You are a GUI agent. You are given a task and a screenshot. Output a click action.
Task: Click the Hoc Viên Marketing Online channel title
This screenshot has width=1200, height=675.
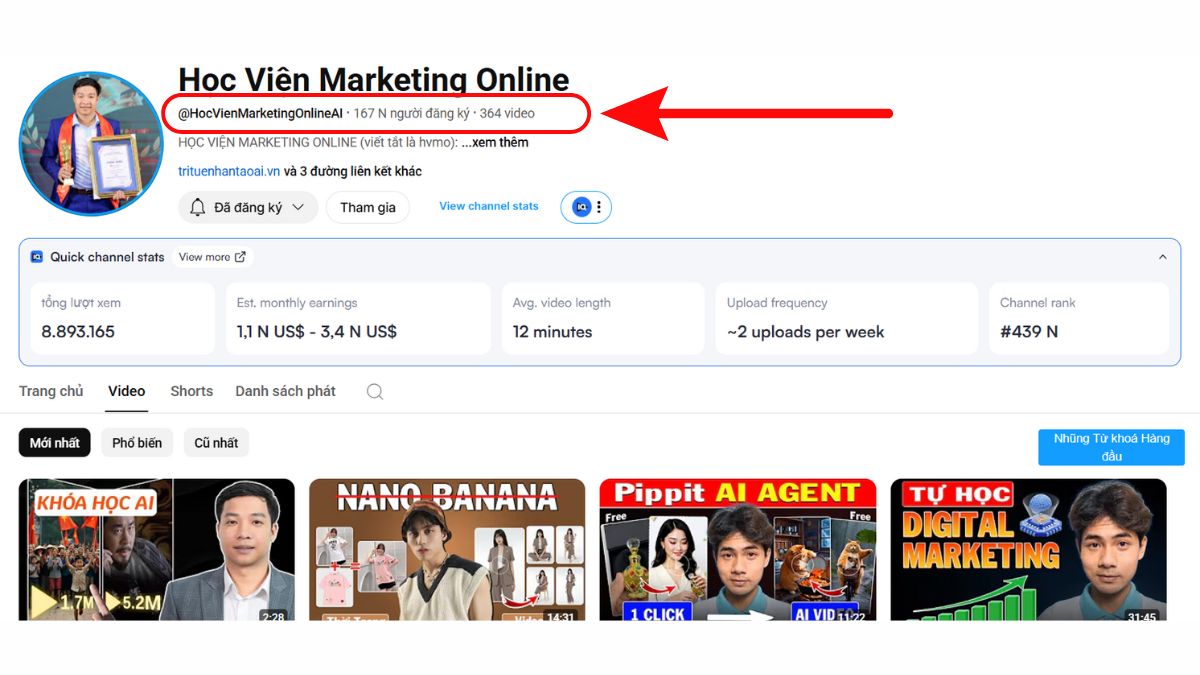(x=374, y=79)
